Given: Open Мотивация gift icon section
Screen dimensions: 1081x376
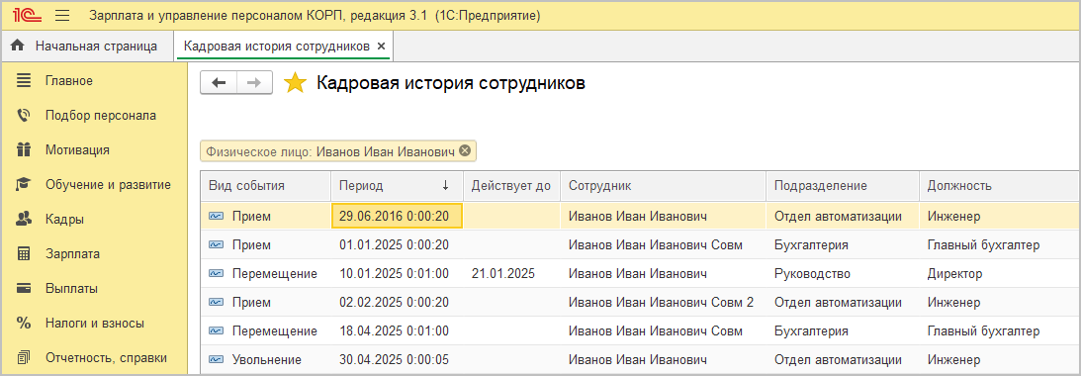Looking at the screenshot, I should tap(23, 150).
